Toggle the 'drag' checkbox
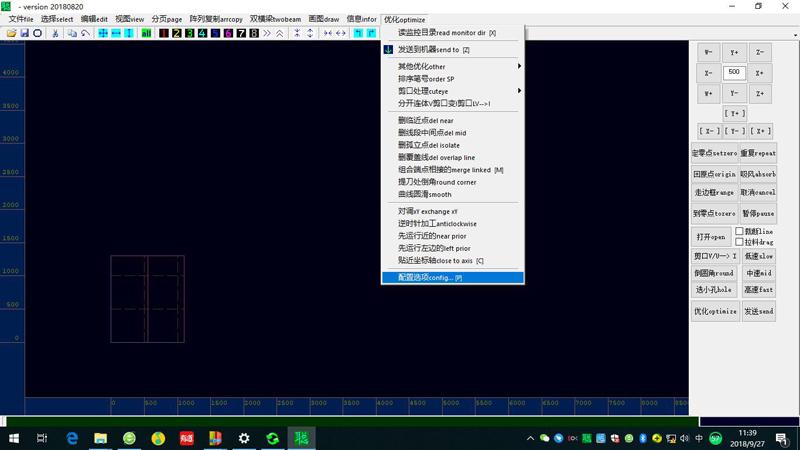Screen dimensions: 800x450 (739, 242)
